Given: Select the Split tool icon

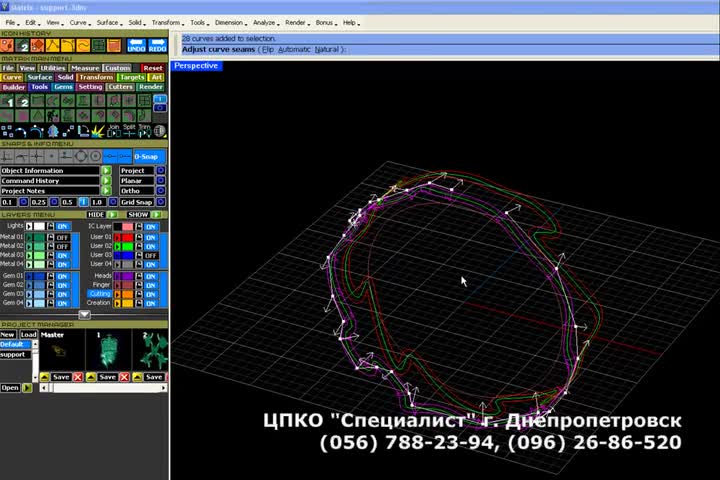Looking at the screenshot, I should (129, 131).
